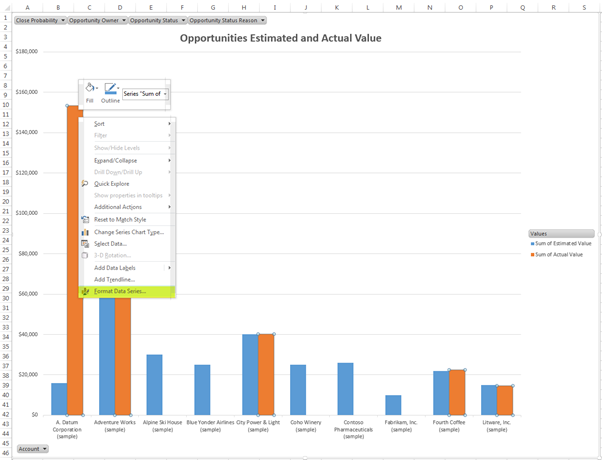Click the Format Data Series icon
Image resolution: width=602 pixels, height=460 pixels.
pyautogui.click(x=84, y=292)
